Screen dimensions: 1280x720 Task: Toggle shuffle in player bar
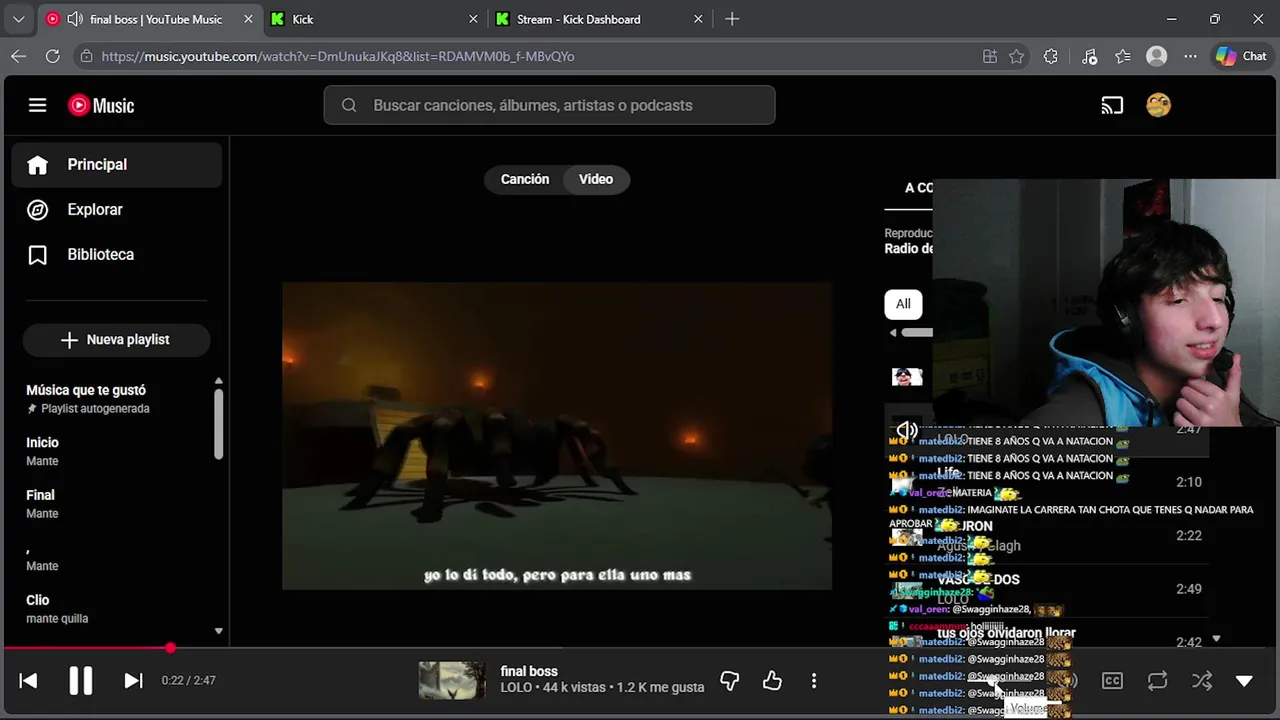[1202, 681]
